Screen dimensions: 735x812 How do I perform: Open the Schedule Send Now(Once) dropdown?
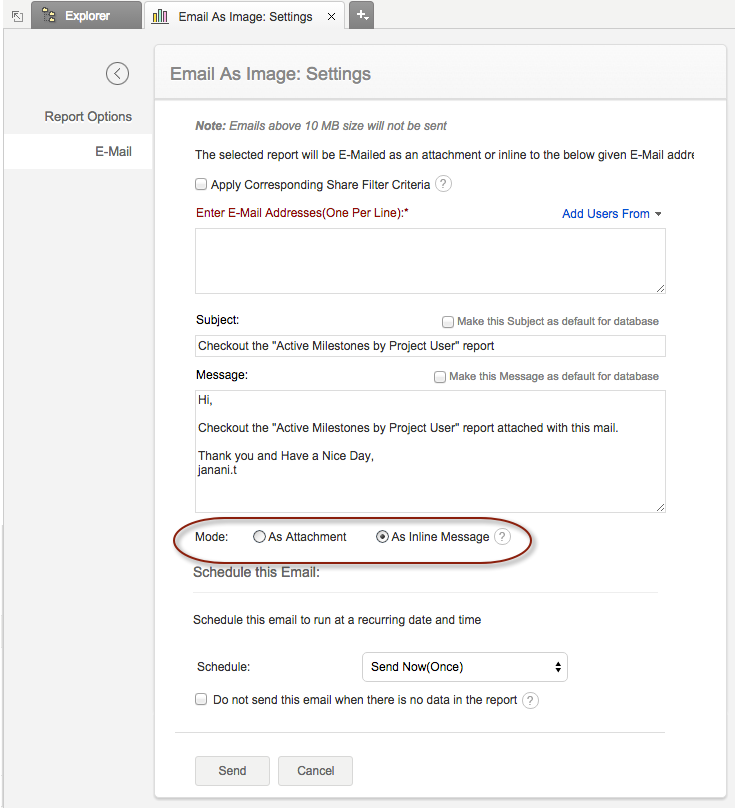point(464,667)
